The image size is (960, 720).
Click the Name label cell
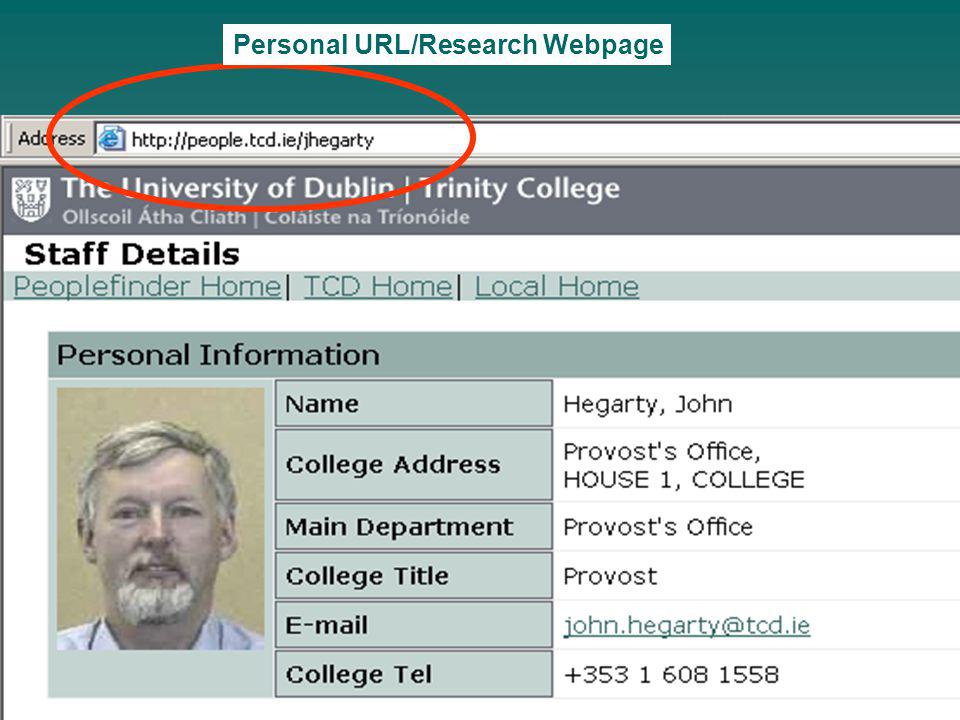coord(414,403)
